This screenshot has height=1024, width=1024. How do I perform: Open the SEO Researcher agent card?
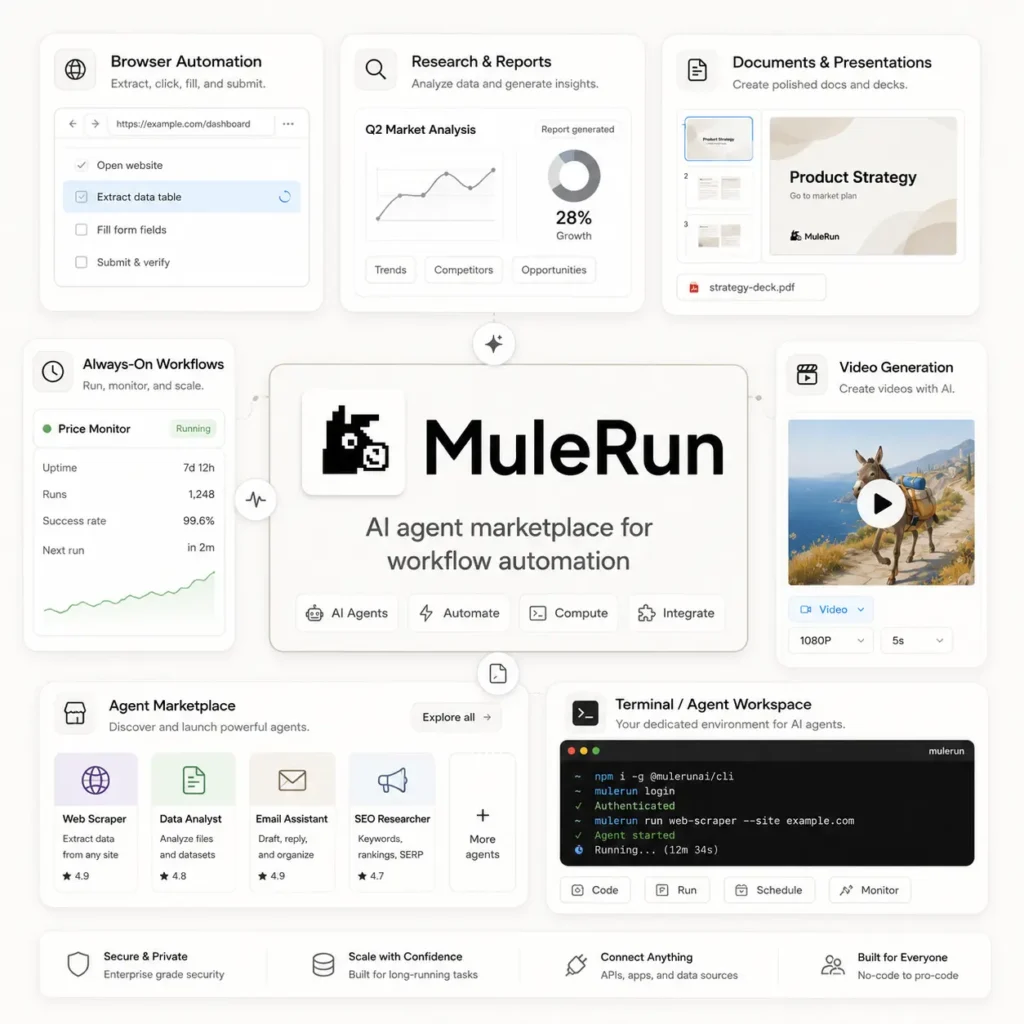point(392,822)
